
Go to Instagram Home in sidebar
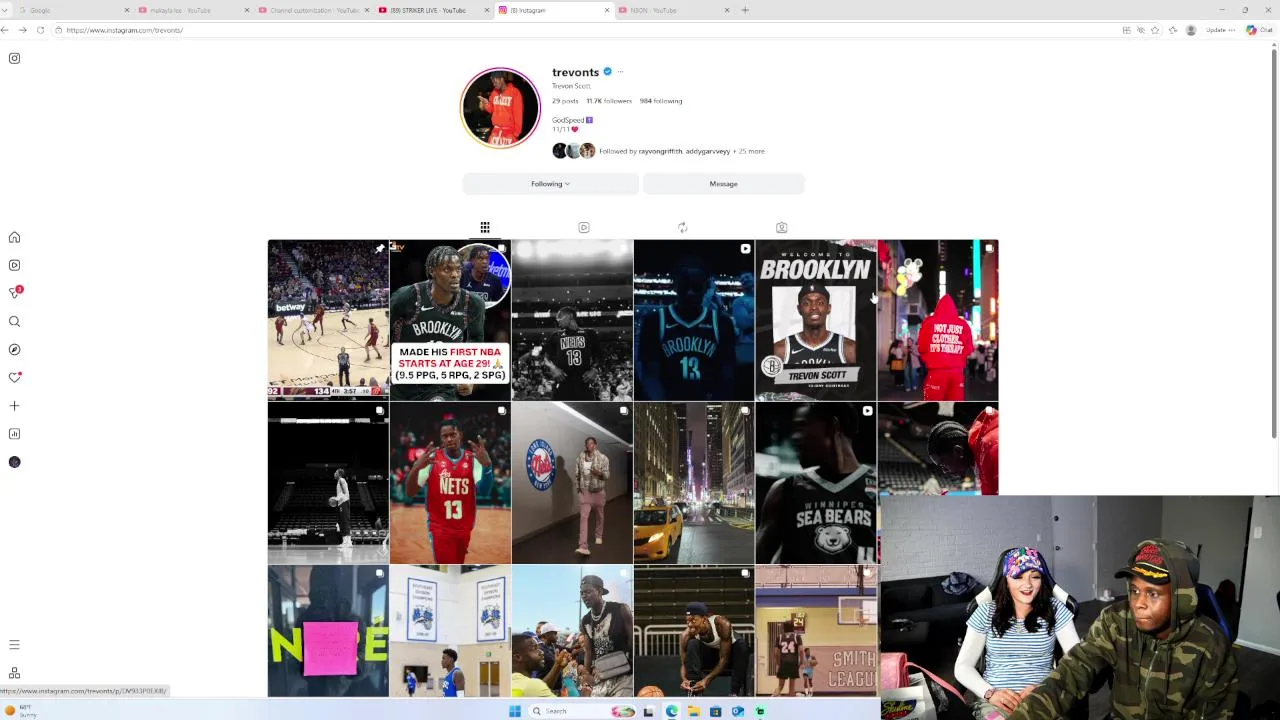click(x=14, y=237)
